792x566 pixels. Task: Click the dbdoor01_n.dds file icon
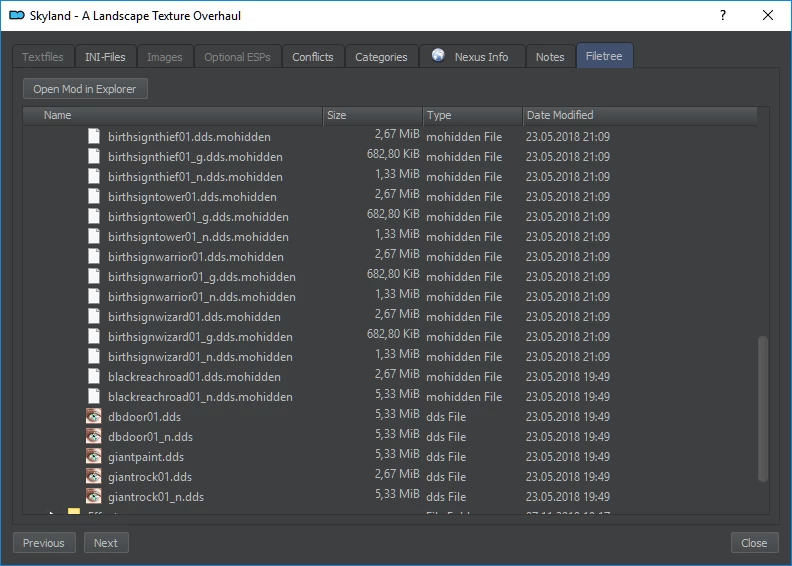93,437
